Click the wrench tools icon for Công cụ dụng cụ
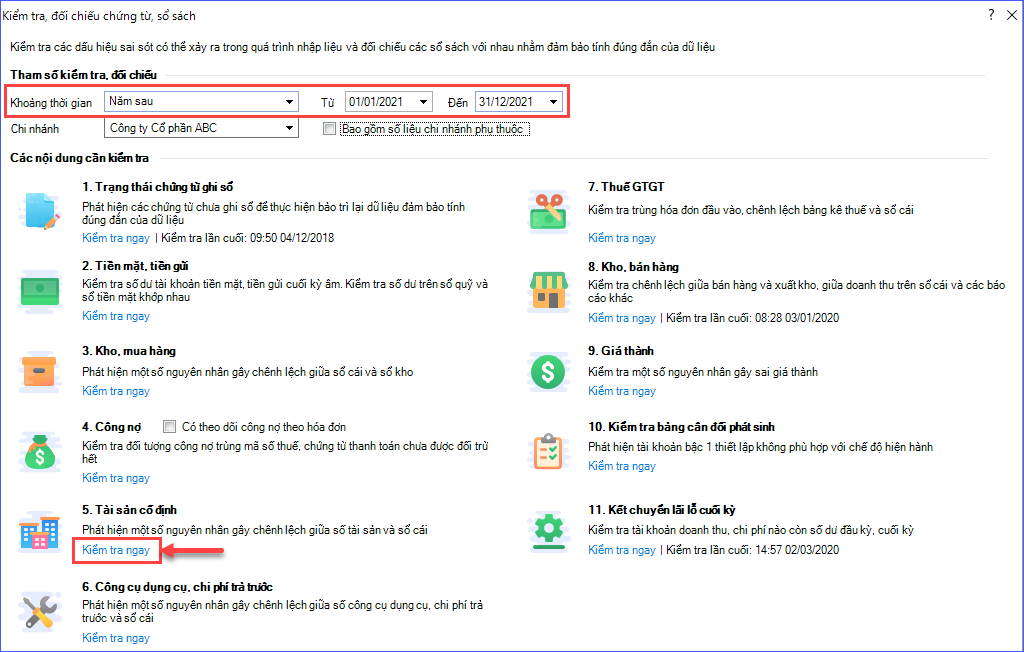Image resolution: width=1024 pixels, height=652 pixels. point(39,609)
